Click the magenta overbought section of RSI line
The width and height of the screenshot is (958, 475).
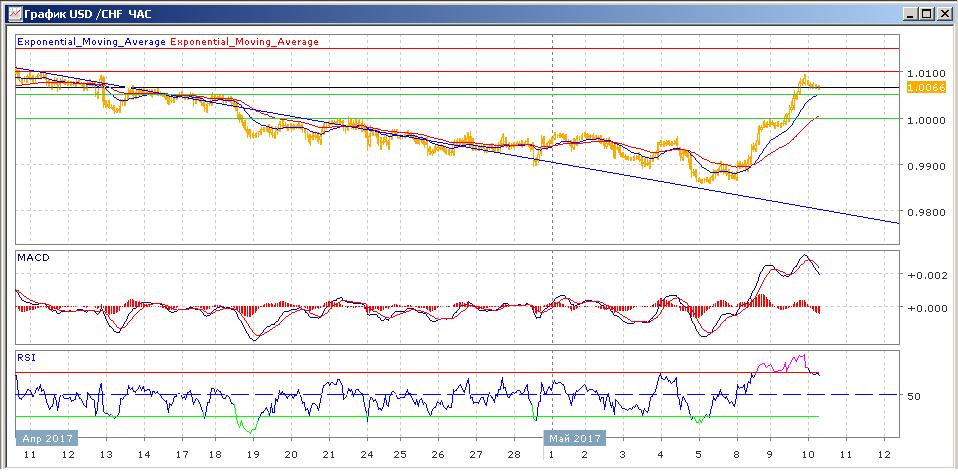[x=780, y=364]
